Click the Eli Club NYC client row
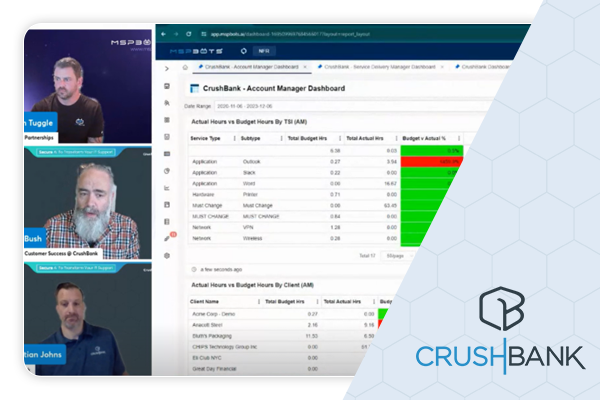The height and width of the screenshot is (400, 600). (x=277, y=358)
